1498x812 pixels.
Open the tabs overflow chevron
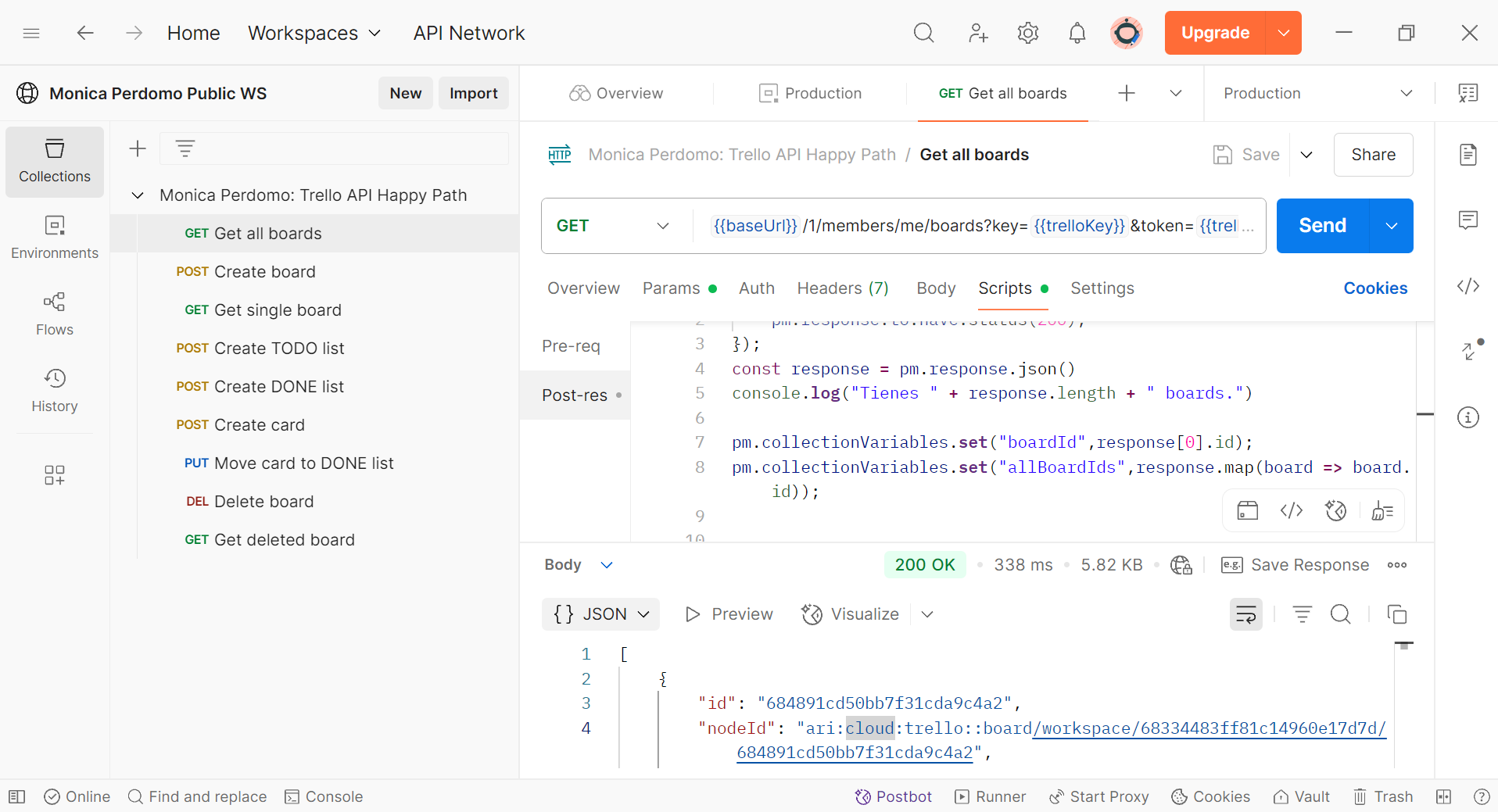pyautogui.click(x=1176, y=93)
